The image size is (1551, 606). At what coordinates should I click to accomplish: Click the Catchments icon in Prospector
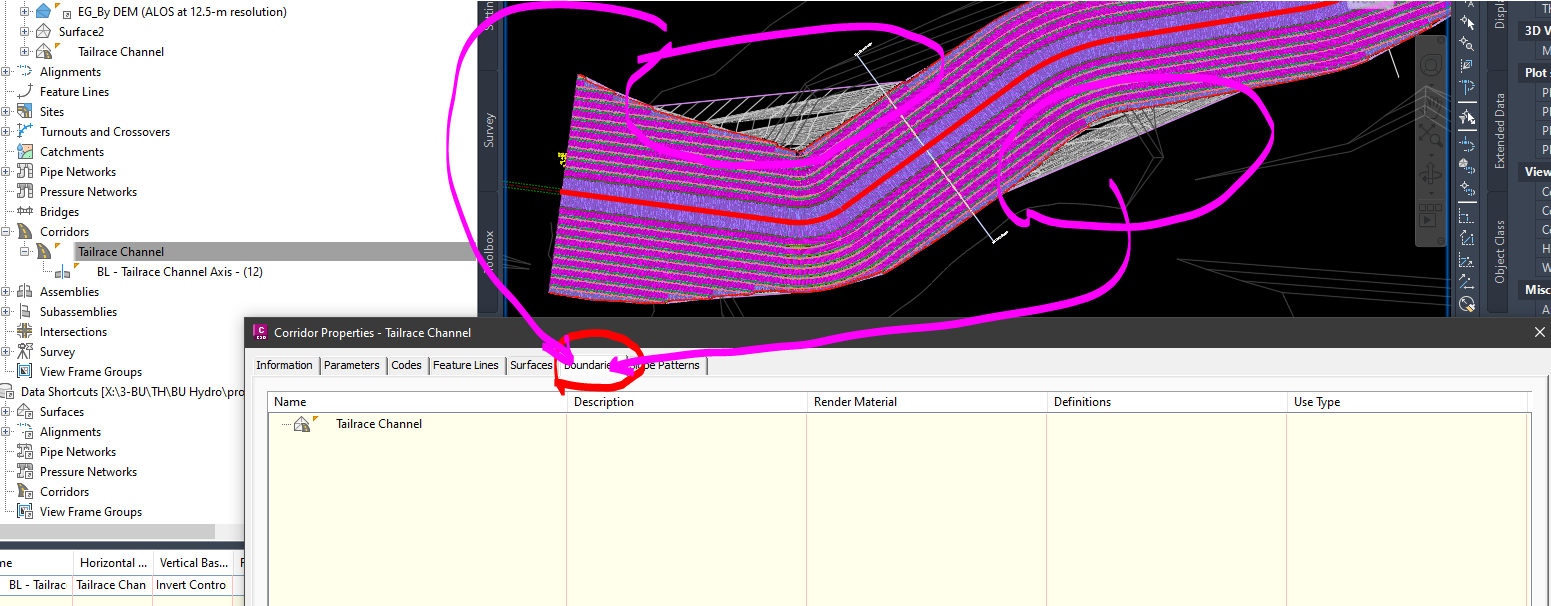click(x=27, y=151)
